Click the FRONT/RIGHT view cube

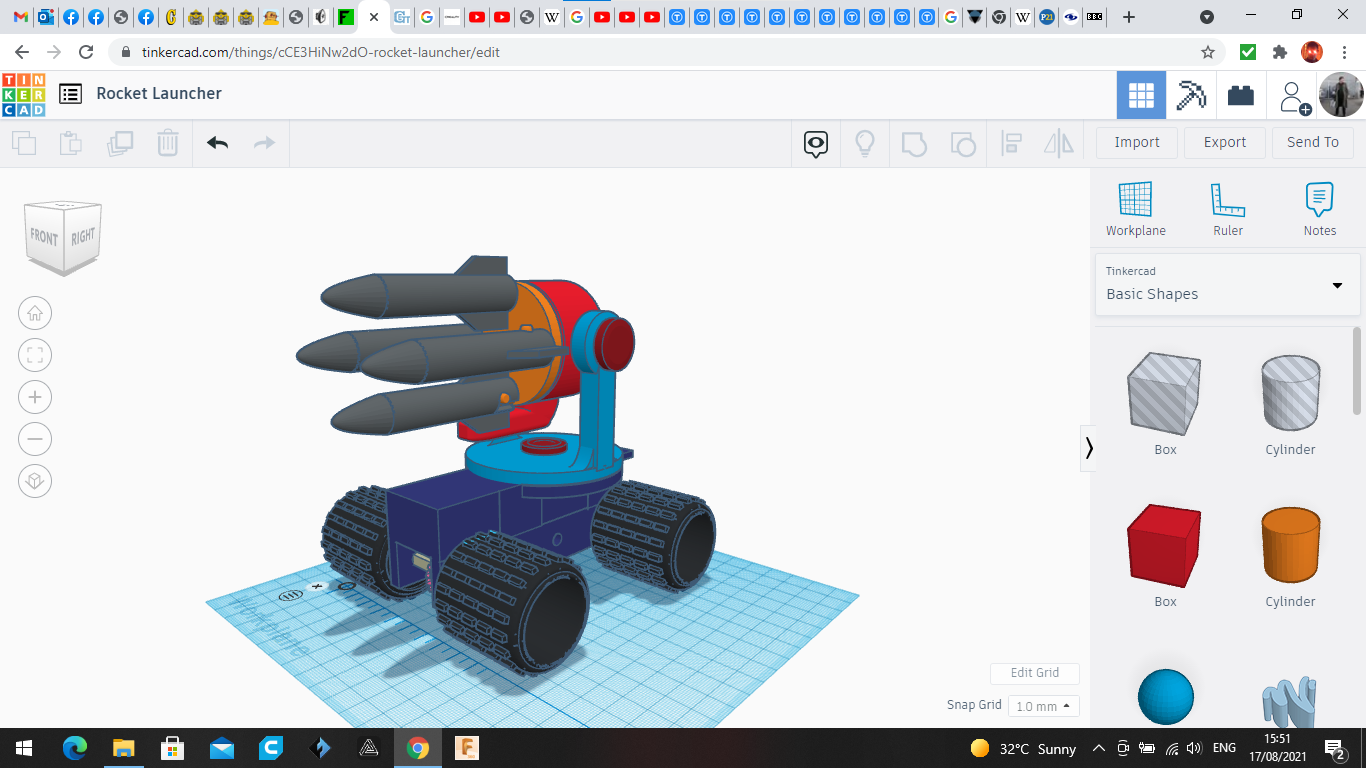tap(64, 237)
